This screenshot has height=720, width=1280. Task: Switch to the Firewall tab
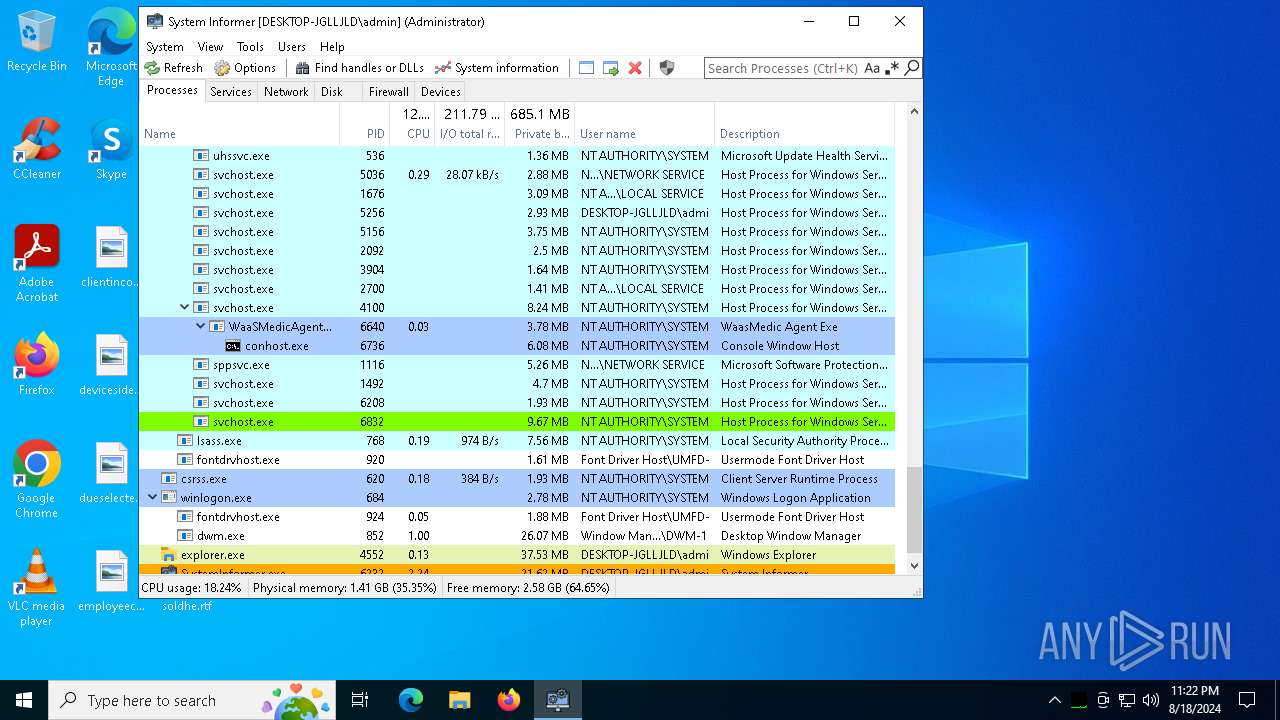(388, 91)
